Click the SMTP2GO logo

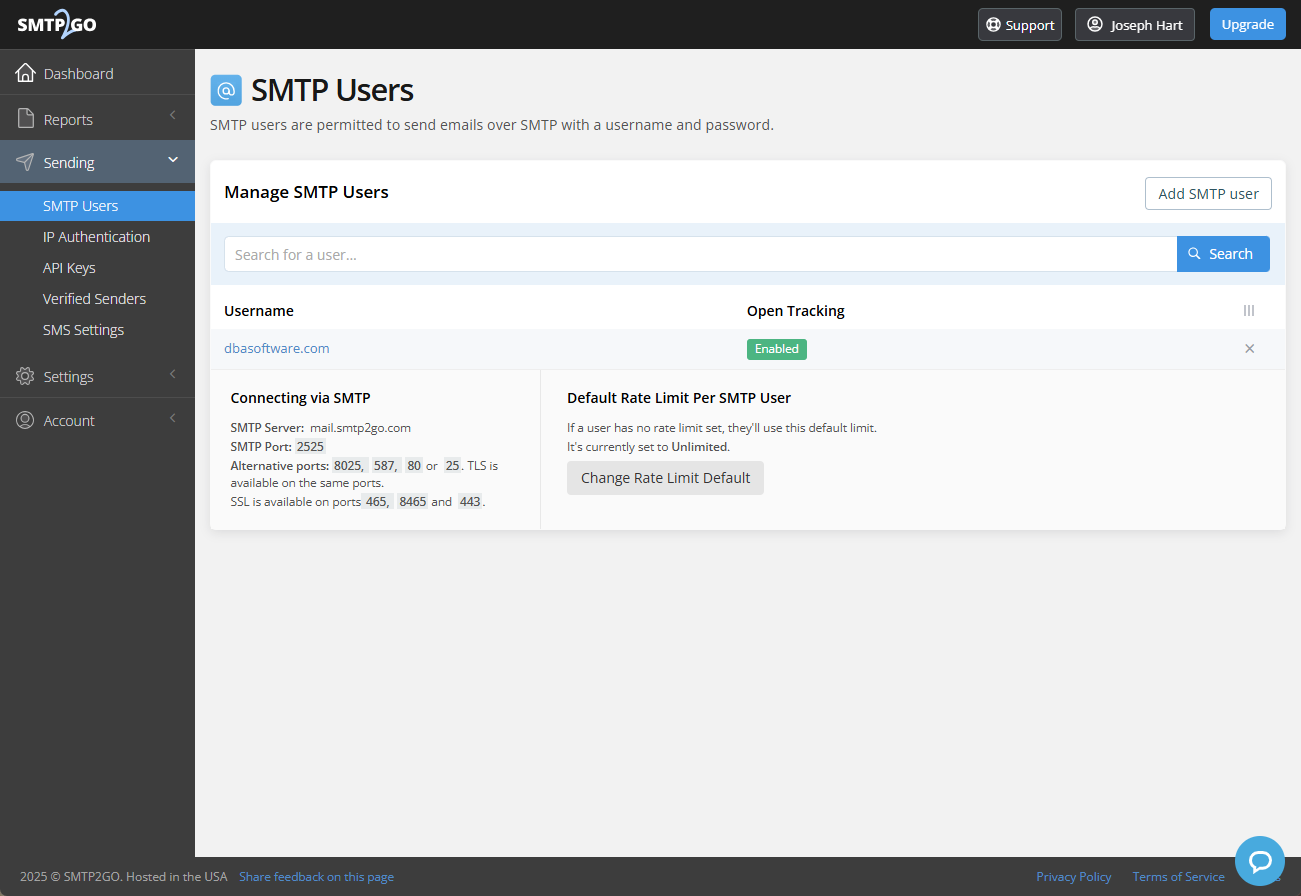(x=57, y=25)
